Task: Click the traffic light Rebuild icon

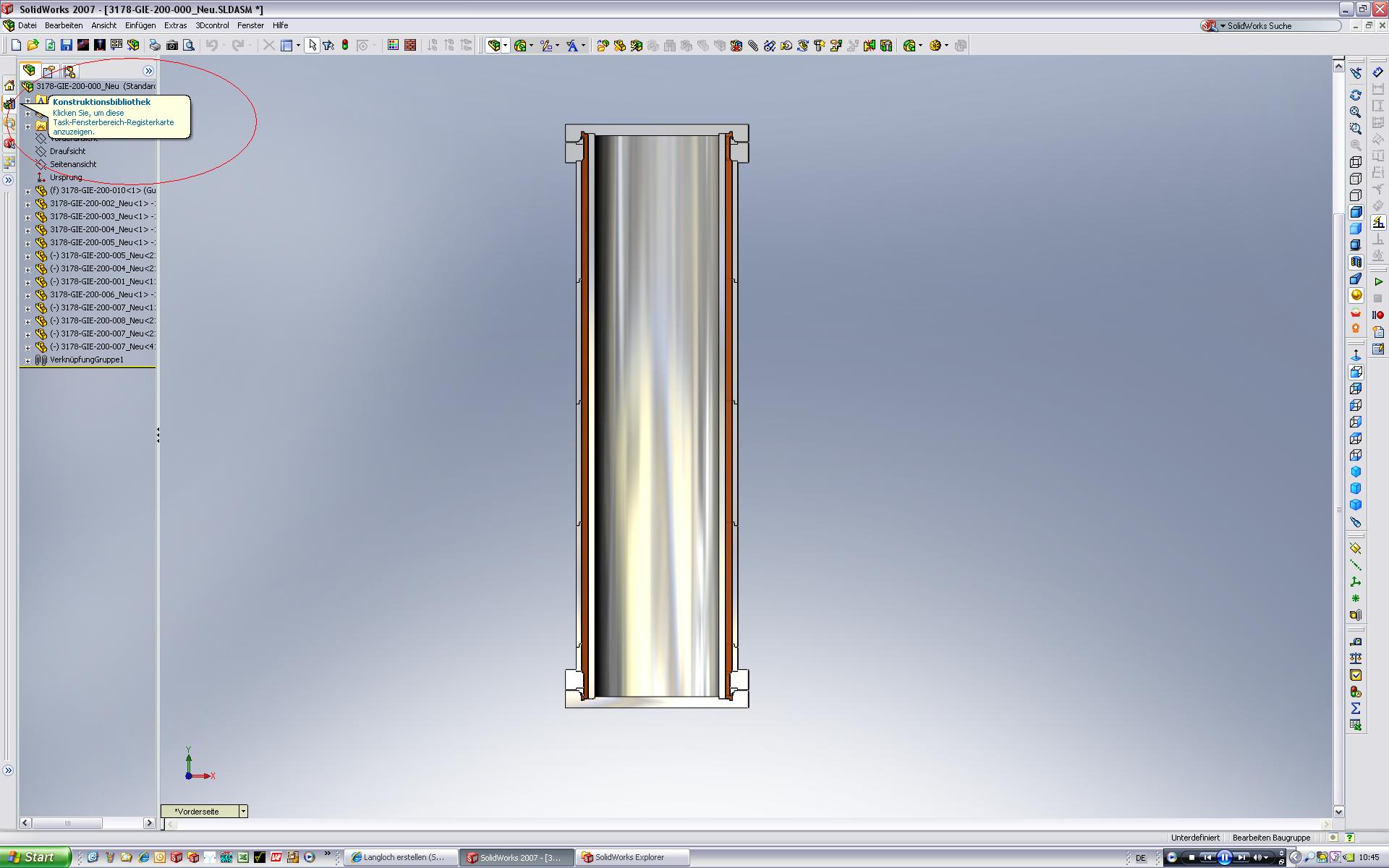Action: [x=345, y=46]
